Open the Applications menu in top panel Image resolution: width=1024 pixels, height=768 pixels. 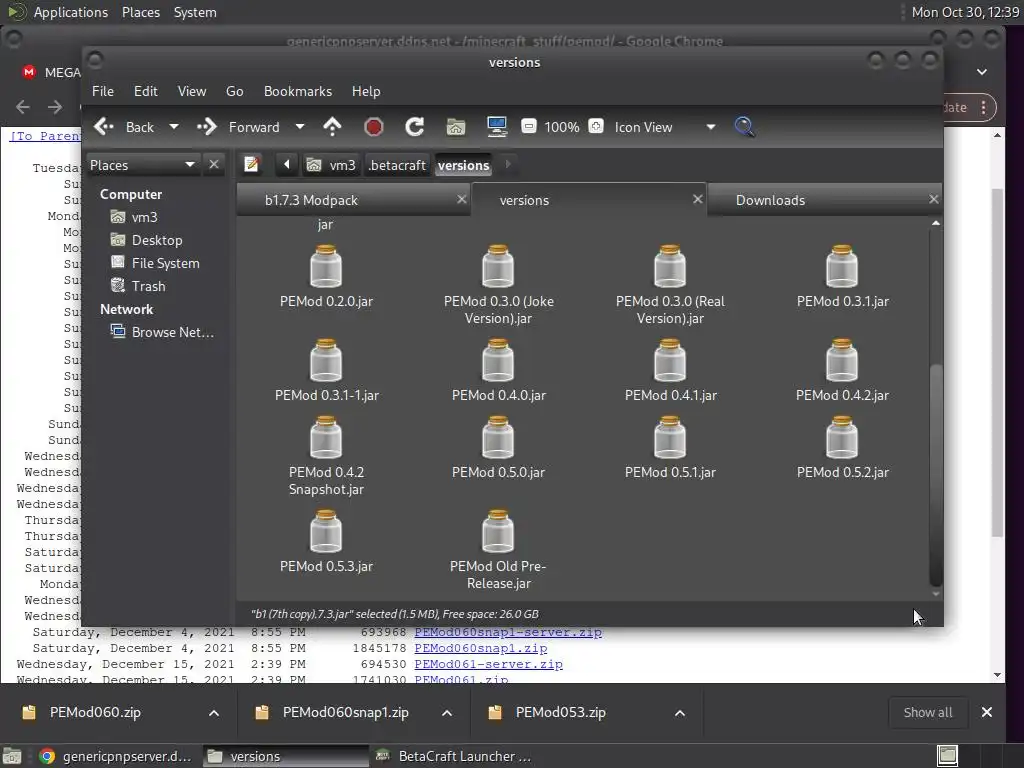[x=71, y=12]
